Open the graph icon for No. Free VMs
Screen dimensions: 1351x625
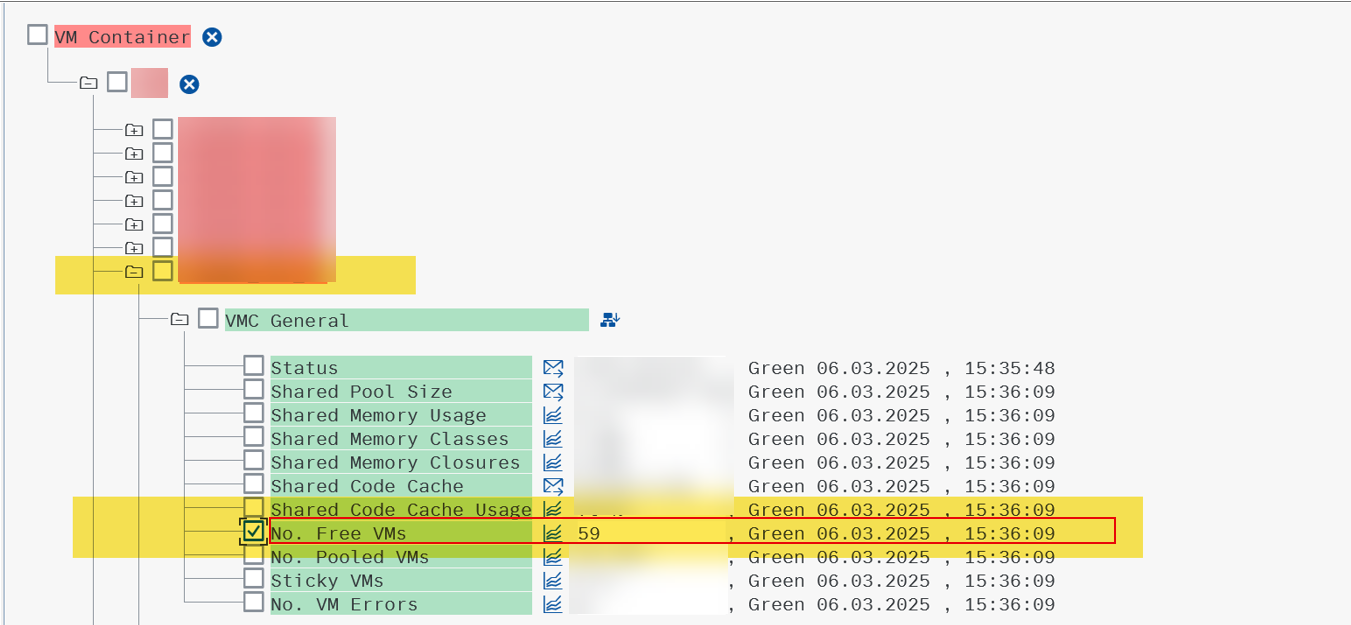[553, 533]
